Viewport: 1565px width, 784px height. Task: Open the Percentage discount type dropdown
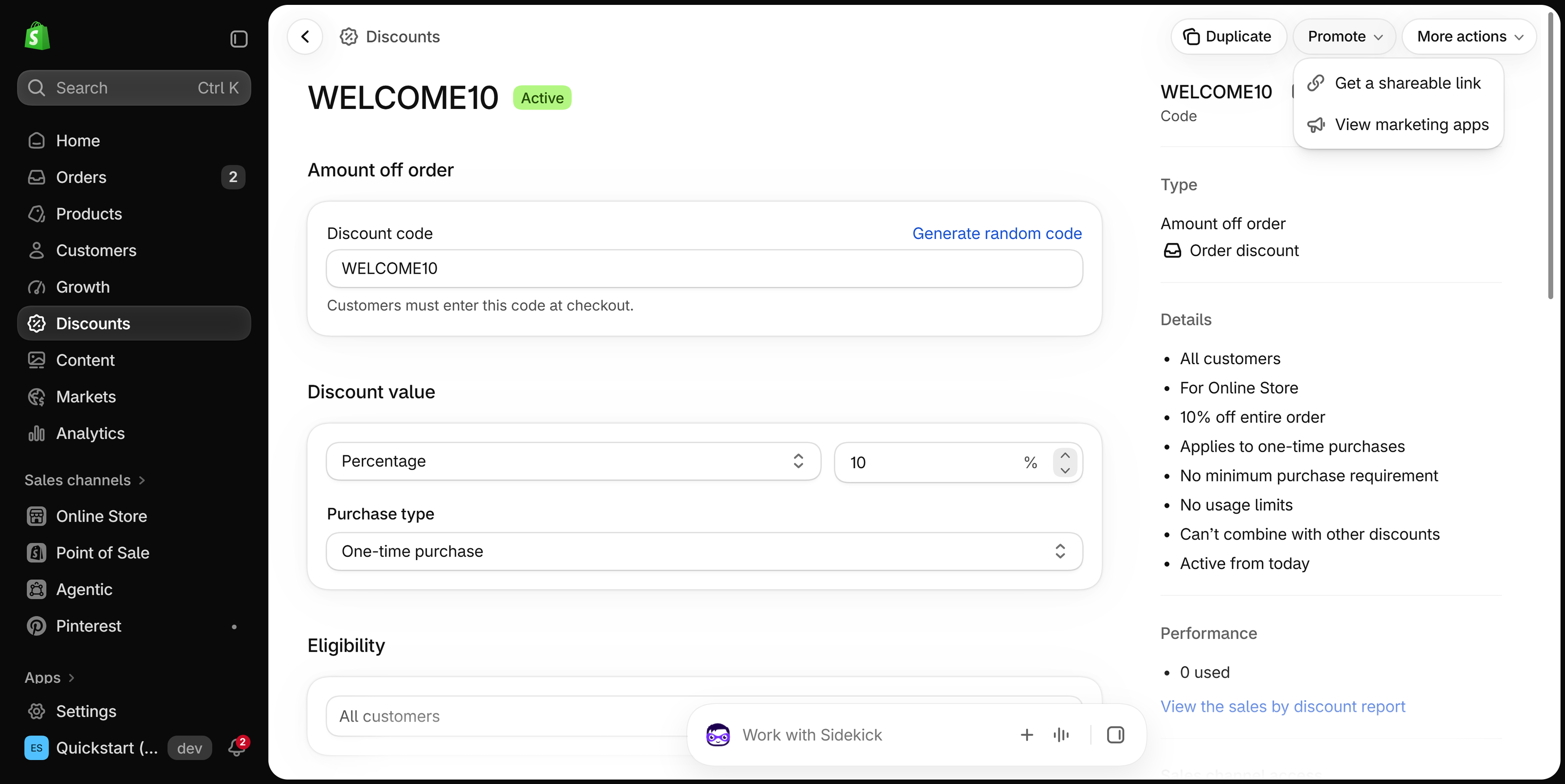[574, 461]
